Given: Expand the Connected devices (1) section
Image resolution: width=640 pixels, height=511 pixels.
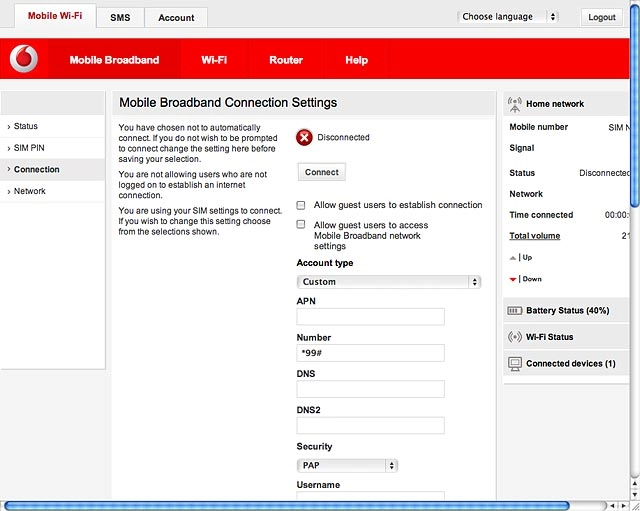Looking at the screenshot, I should pyautogui.click(x=566, y=363).
